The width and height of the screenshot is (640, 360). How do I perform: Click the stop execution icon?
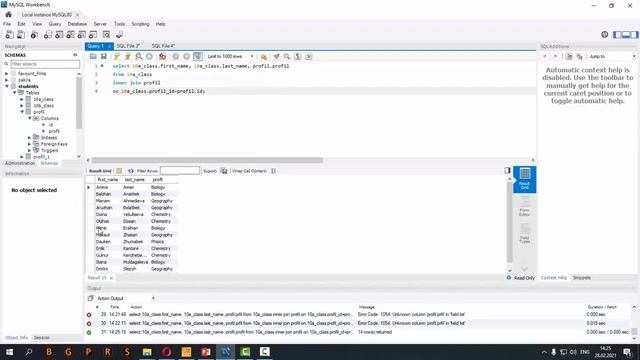(149, 56)
